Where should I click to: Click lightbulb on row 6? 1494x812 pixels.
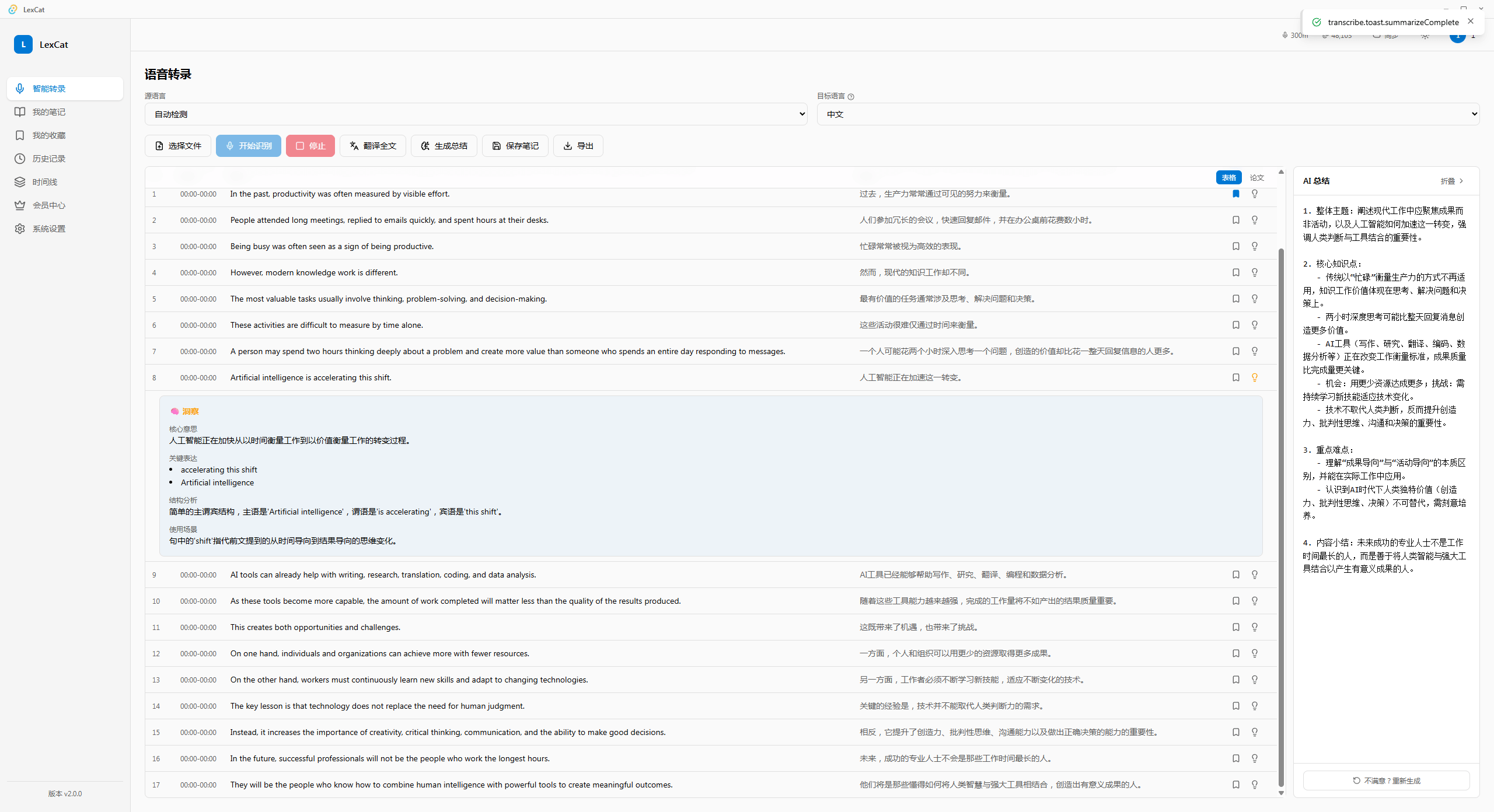(1254, 325)
